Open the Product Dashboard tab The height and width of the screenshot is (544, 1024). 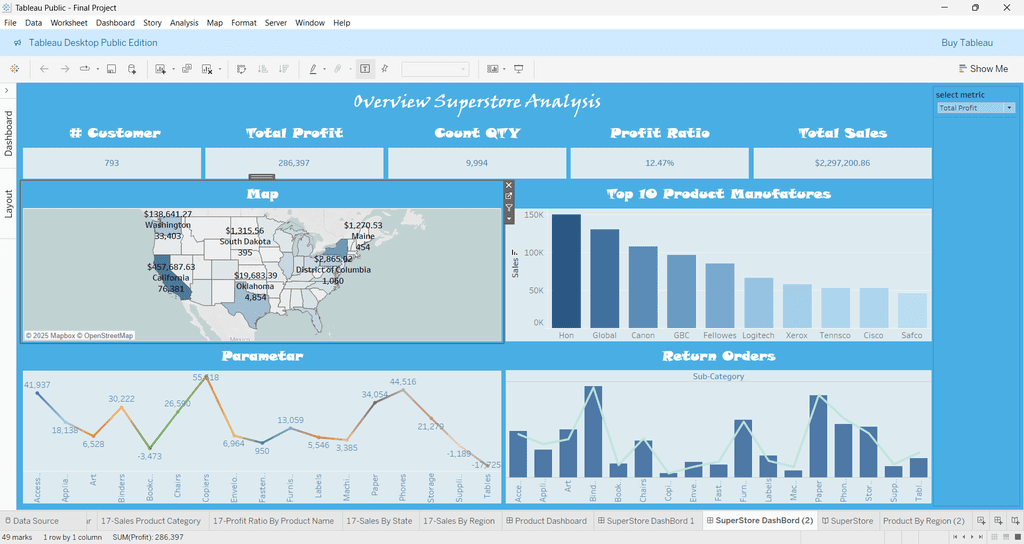(547, 520)
